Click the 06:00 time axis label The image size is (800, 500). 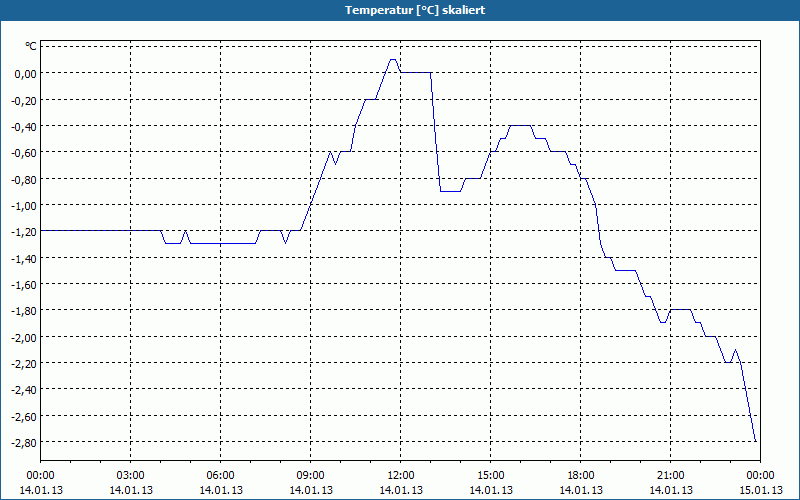pyautogui.click(x=220, y=476)
